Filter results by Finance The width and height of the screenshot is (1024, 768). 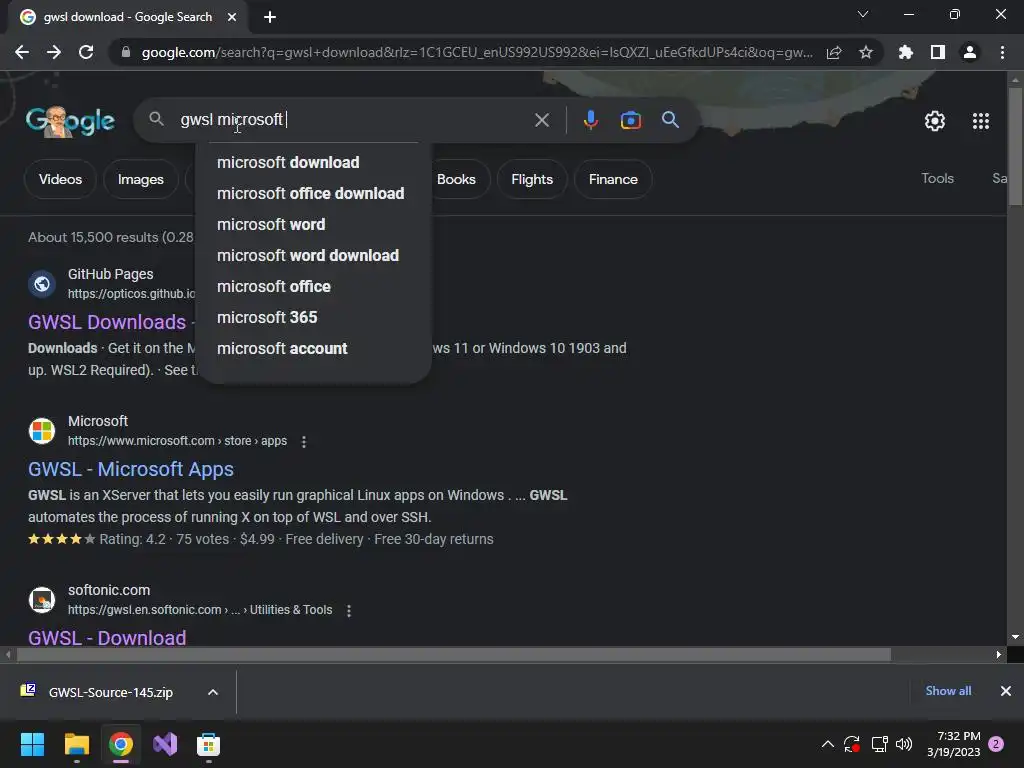pos(613,179)
